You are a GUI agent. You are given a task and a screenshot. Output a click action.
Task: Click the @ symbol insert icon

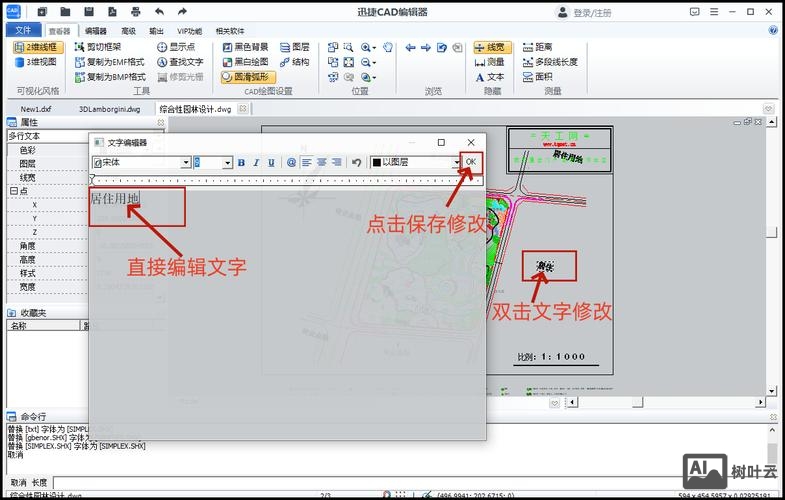click(x=291, y=163)
